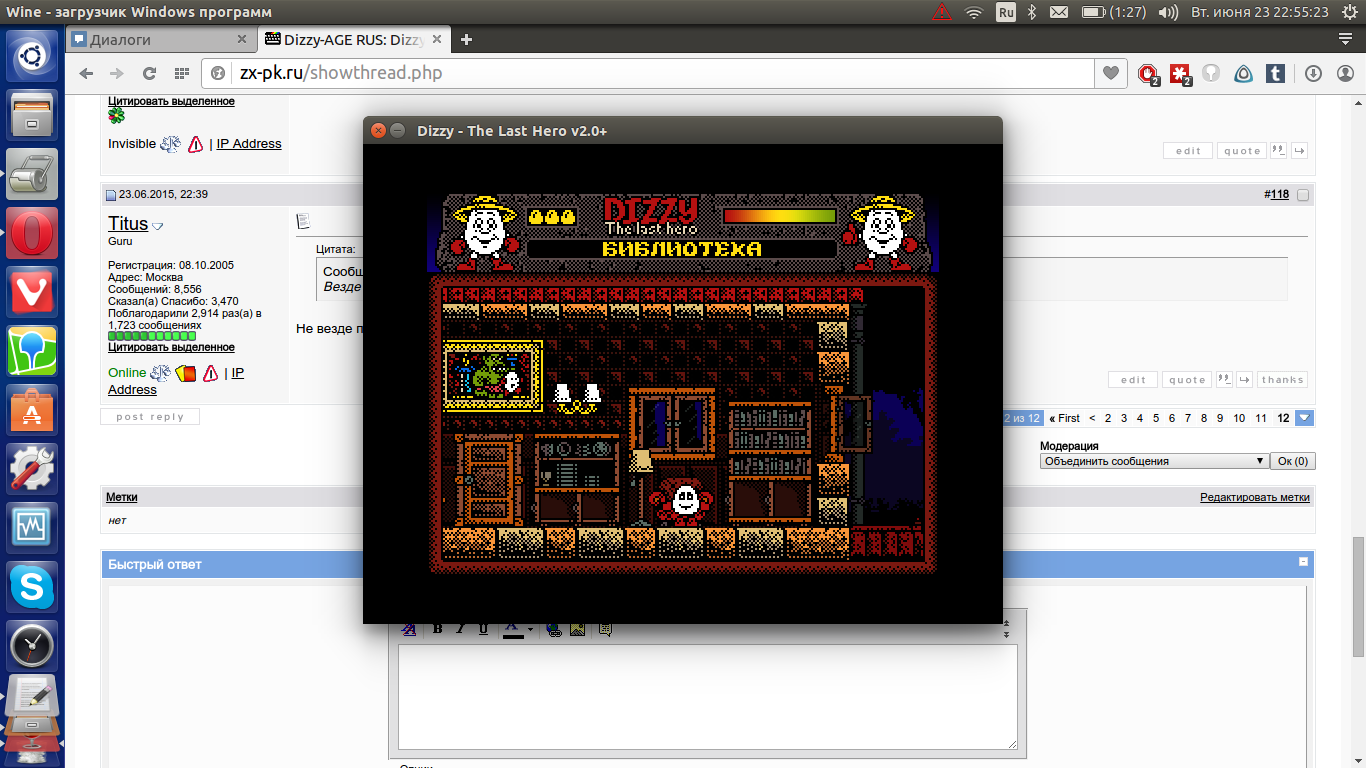1366x768 pixels.
Task: Click the post reply button
Action: [x=150, y=417]
